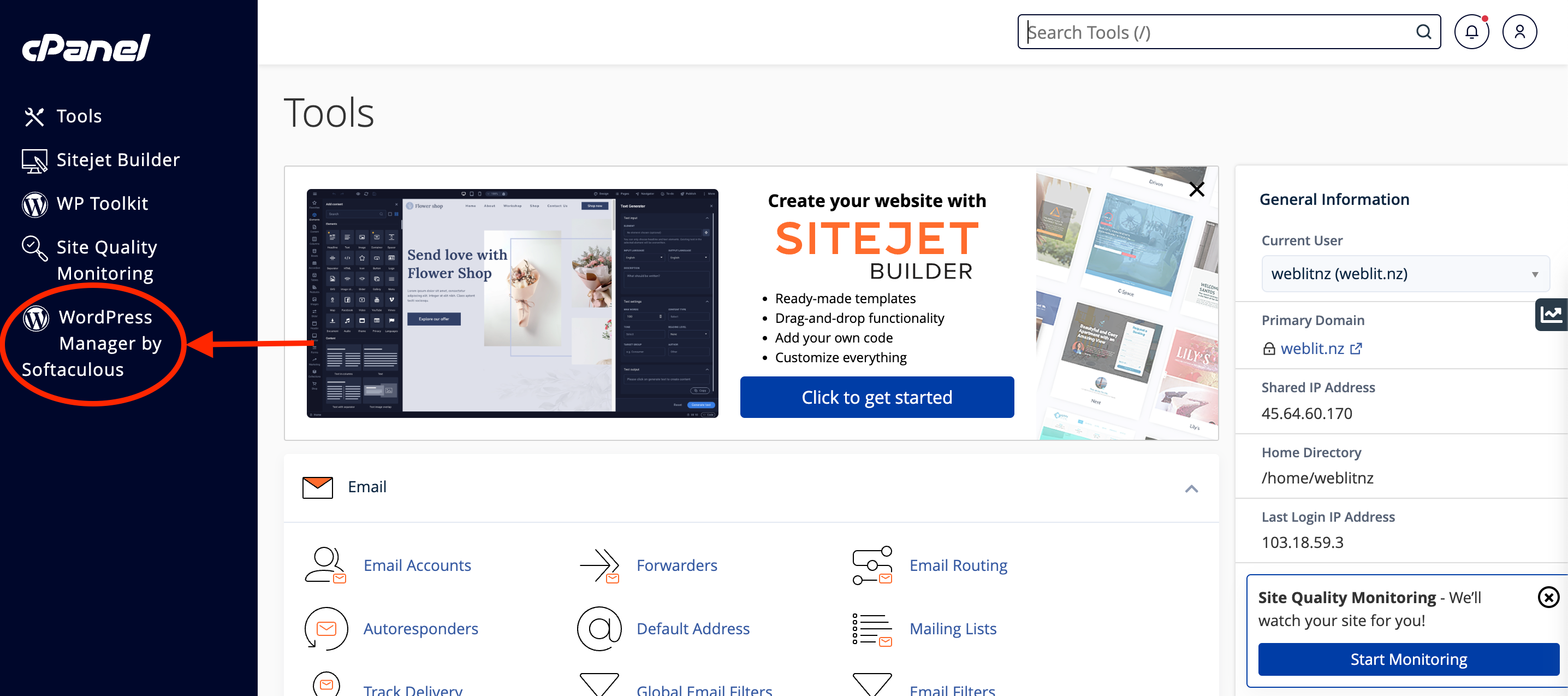Click the Sitejet template collage image
This screenshot has height=696, width=1568.
(x=1126, y=303)
